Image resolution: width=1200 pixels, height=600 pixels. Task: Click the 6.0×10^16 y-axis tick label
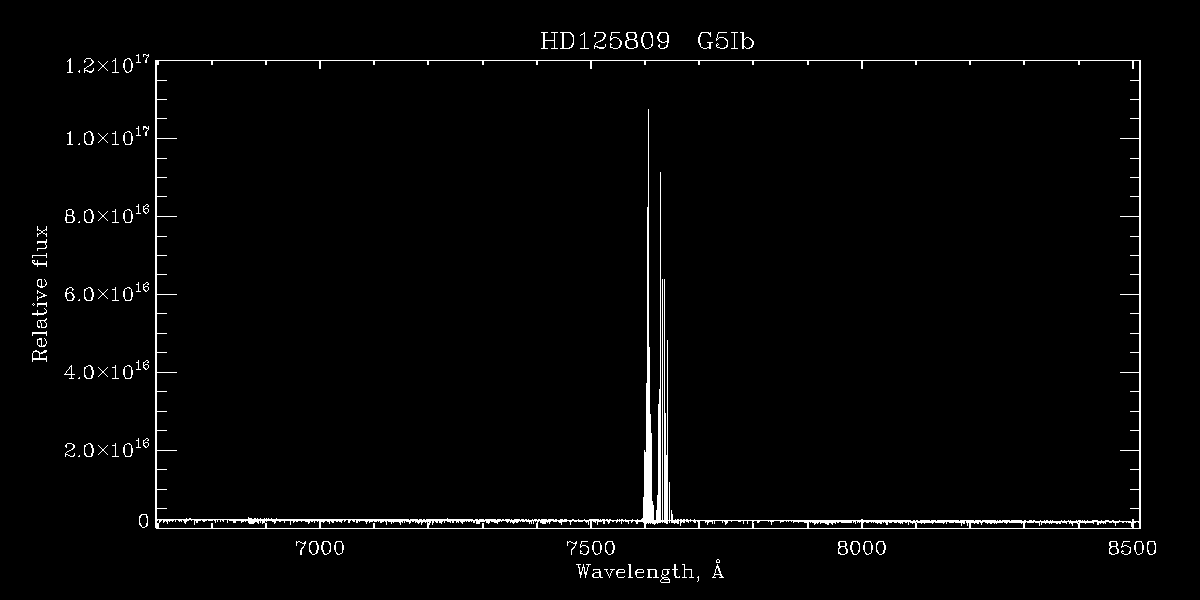point(107,293)
